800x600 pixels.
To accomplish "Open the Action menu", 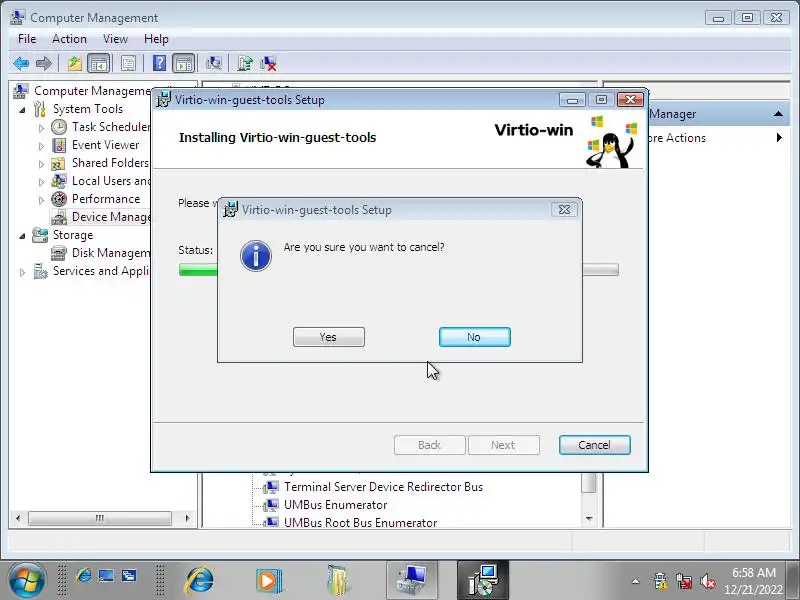I will click(69, 39).
